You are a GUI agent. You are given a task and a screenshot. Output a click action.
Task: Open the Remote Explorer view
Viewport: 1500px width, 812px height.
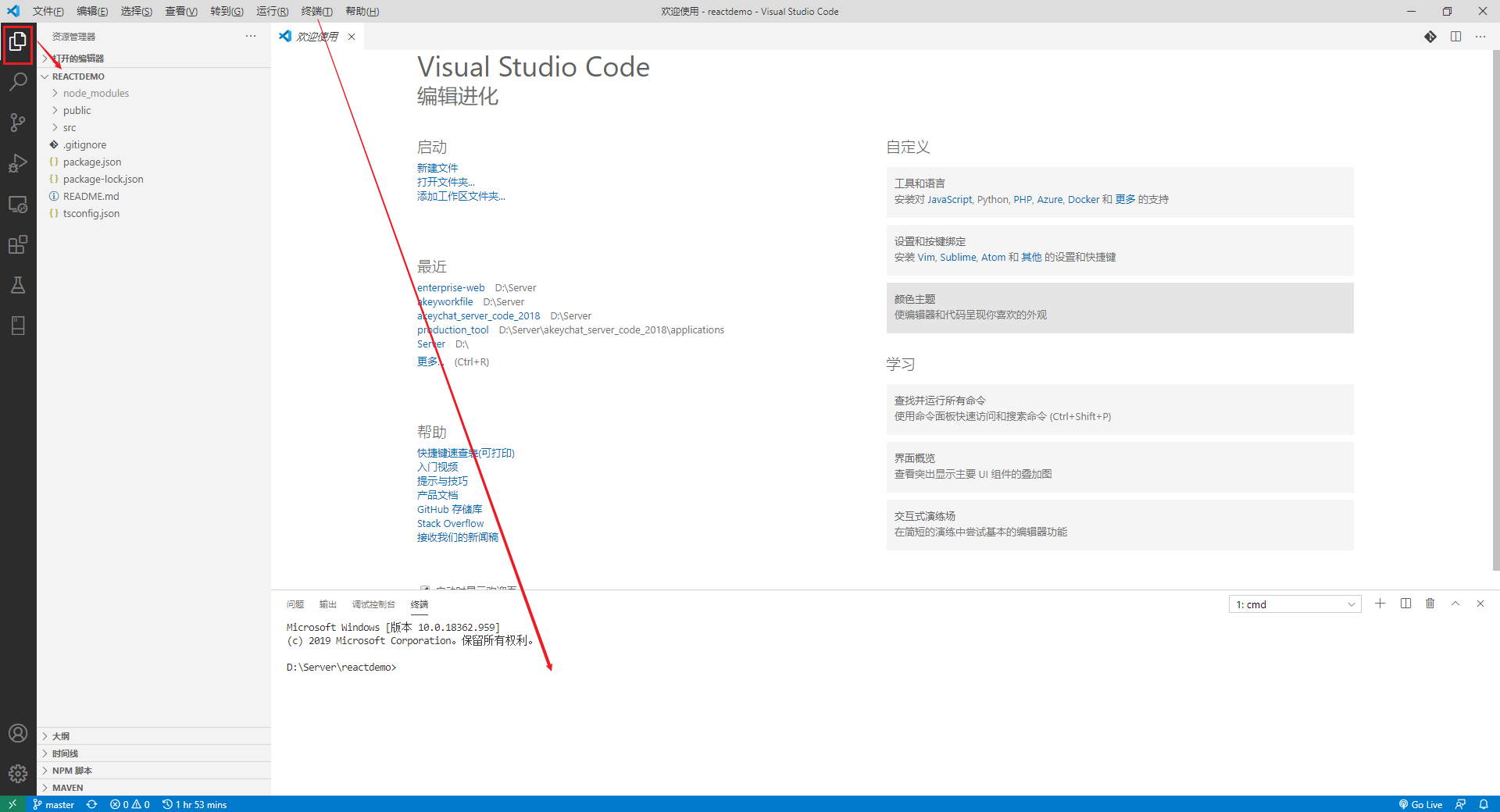18,205
